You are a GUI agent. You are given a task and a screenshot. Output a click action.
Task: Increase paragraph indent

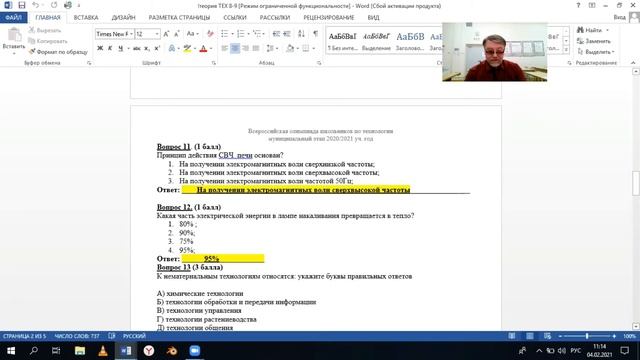[287, 34]
